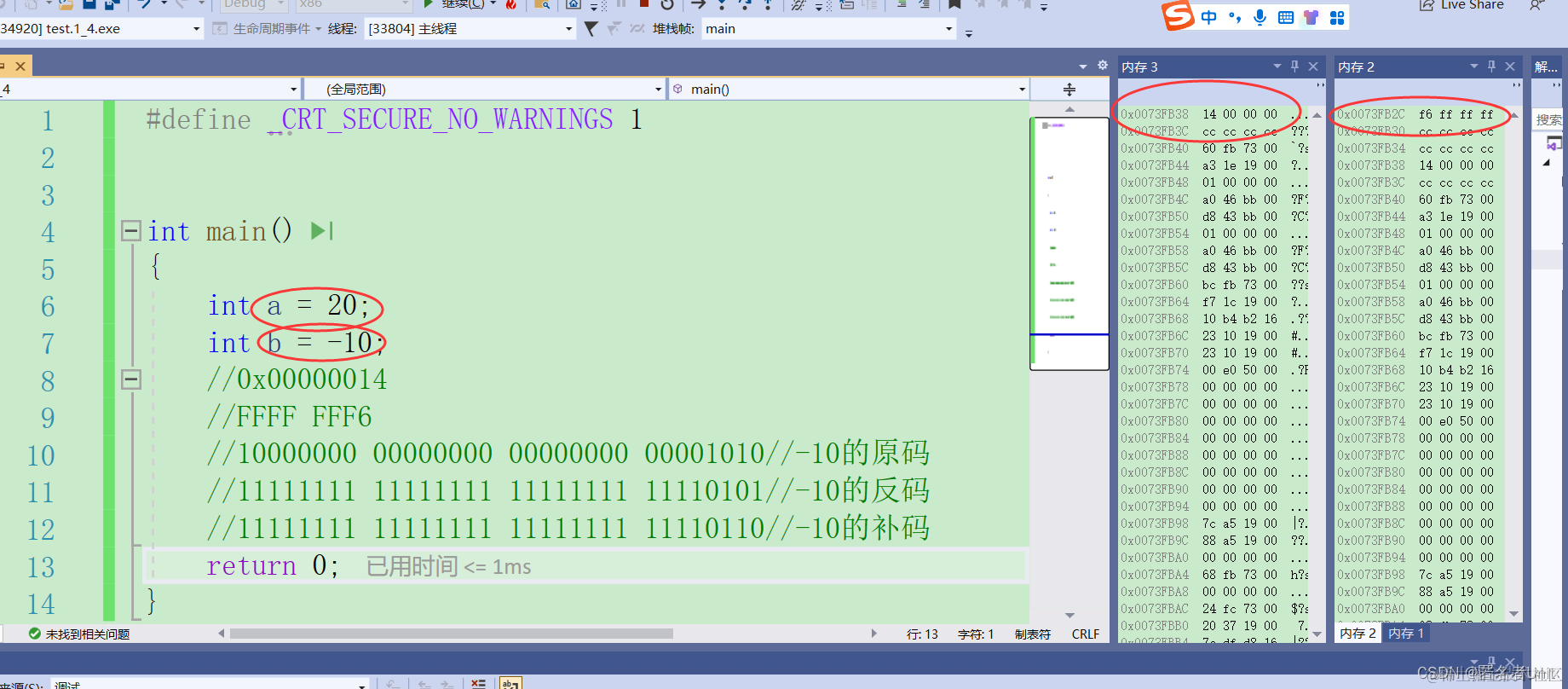Image resolution: width=1568 pixels, height=689 pixels.
Task: Open the thread dropdown showing 主线程
Action: click(470, 29)
